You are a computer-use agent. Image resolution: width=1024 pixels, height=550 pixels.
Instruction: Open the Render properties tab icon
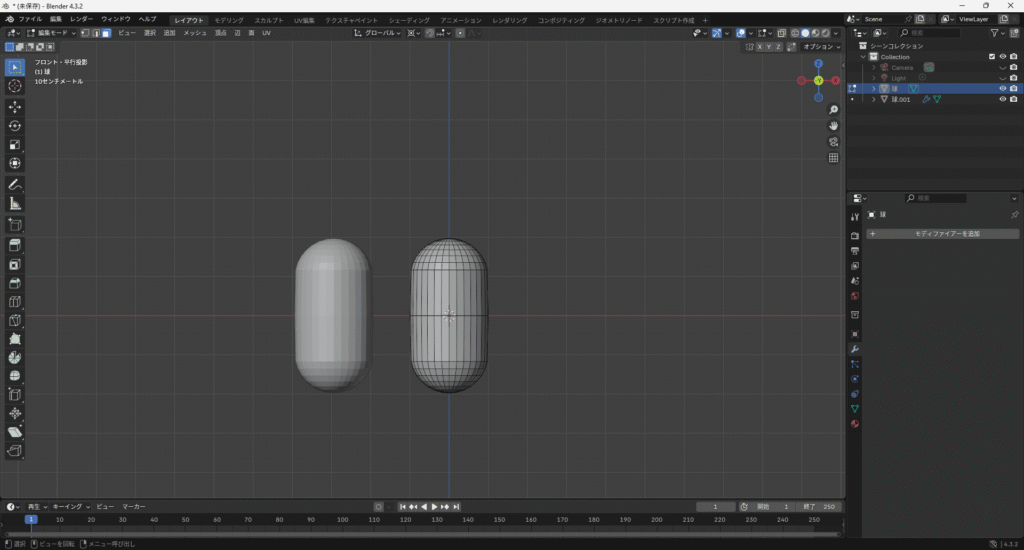tap(854, 236)
